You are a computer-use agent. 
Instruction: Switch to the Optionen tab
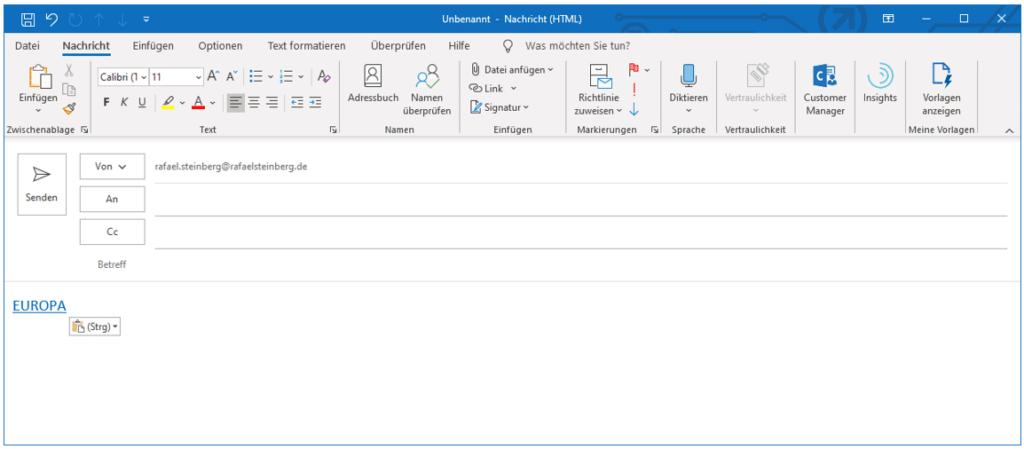point(221,46)
